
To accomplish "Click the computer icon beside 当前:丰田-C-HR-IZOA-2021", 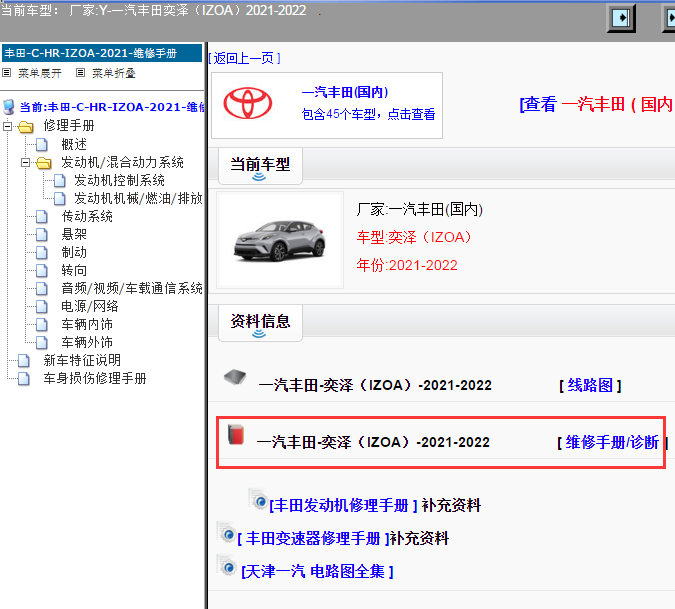I will click(x=9, y=107).
